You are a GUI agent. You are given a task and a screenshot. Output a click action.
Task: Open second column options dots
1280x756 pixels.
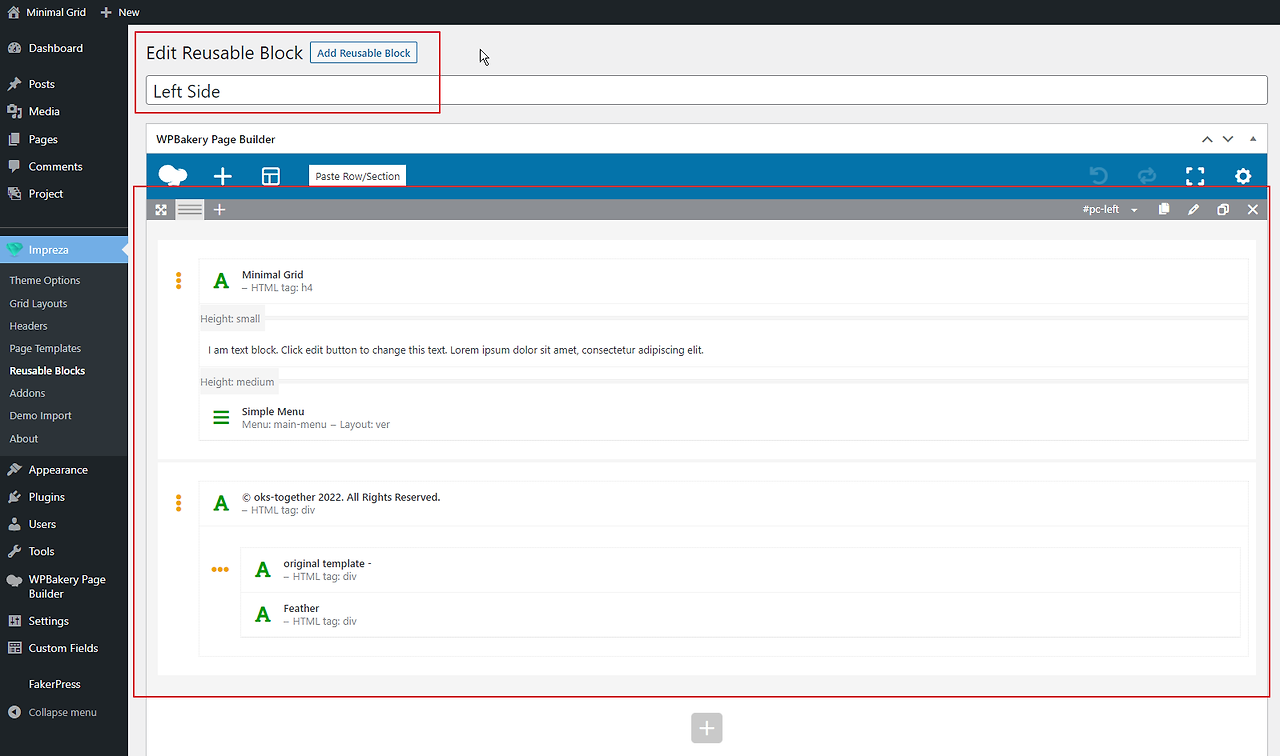[x=179, y=503]
